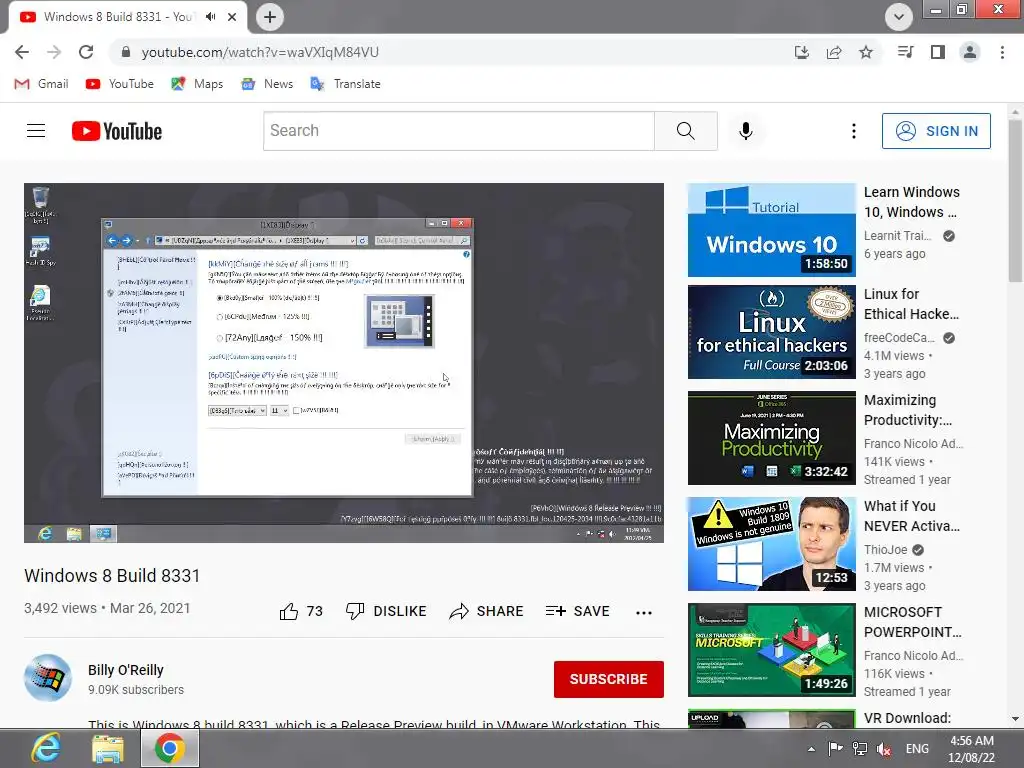Open the Gmail bookmark
Viewport: 1024px width, 768px height.
41,84
